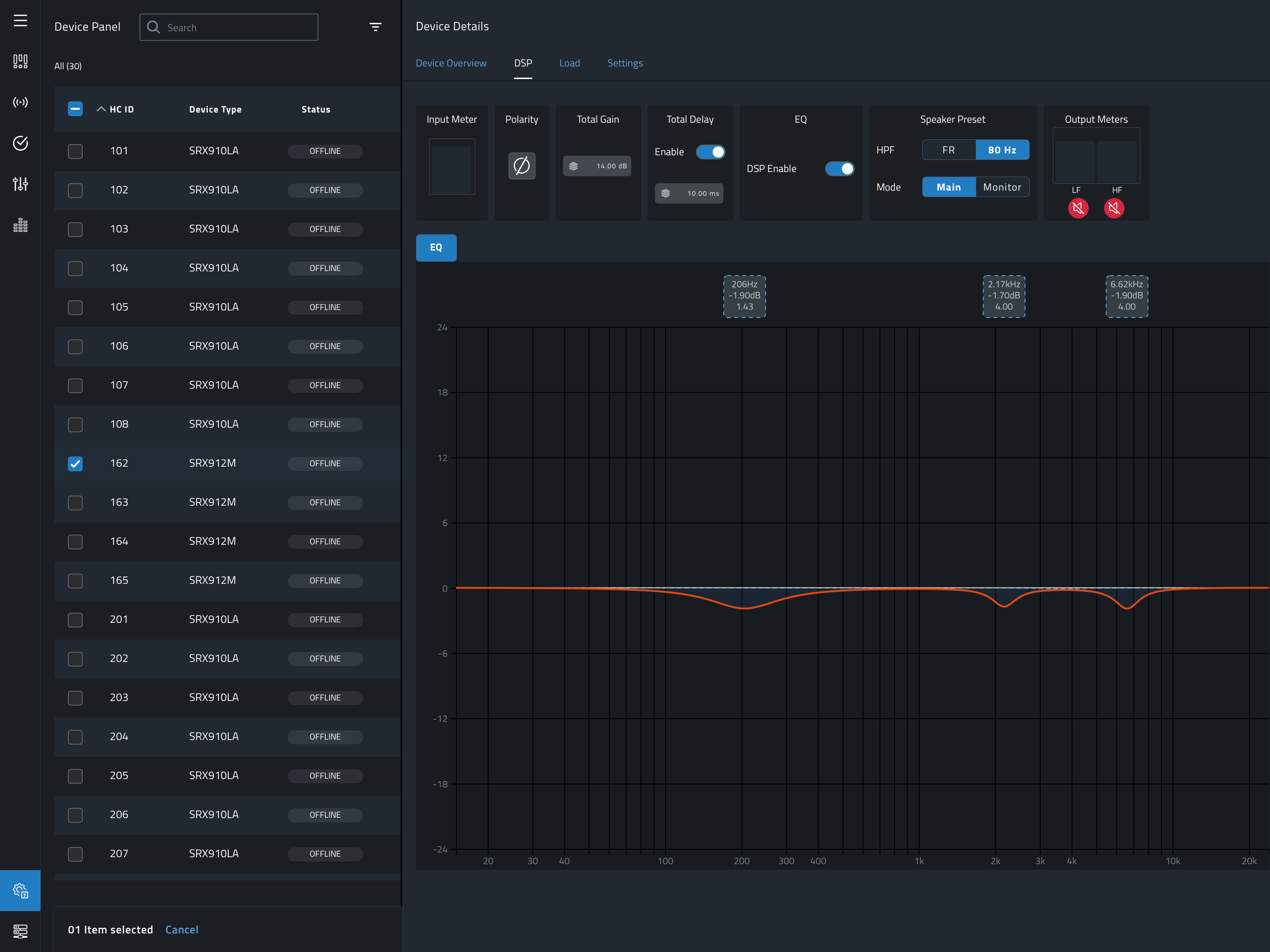Click the OFFLINE status of device 102

click(325, 190)
